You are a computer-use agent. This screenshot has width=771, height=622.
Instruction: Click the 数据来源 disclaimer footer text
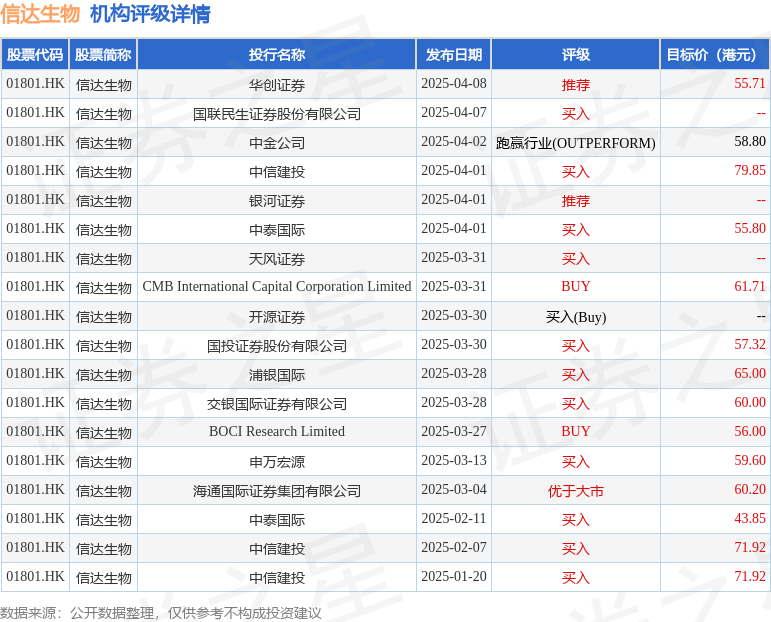tap(161, 613)
